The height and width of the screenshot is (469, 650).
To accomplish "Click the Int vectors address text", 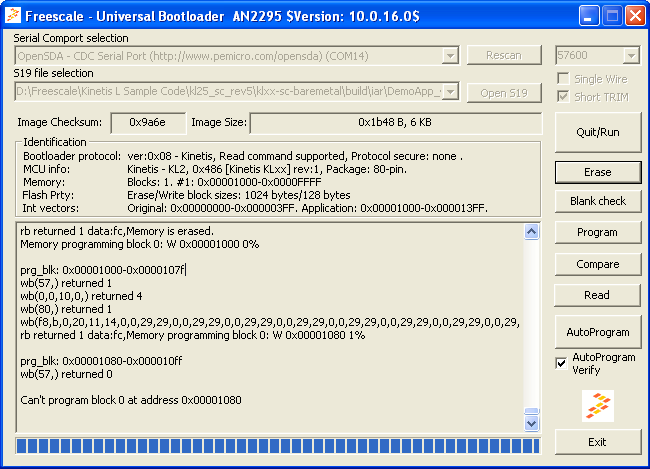I will [307, 208].
